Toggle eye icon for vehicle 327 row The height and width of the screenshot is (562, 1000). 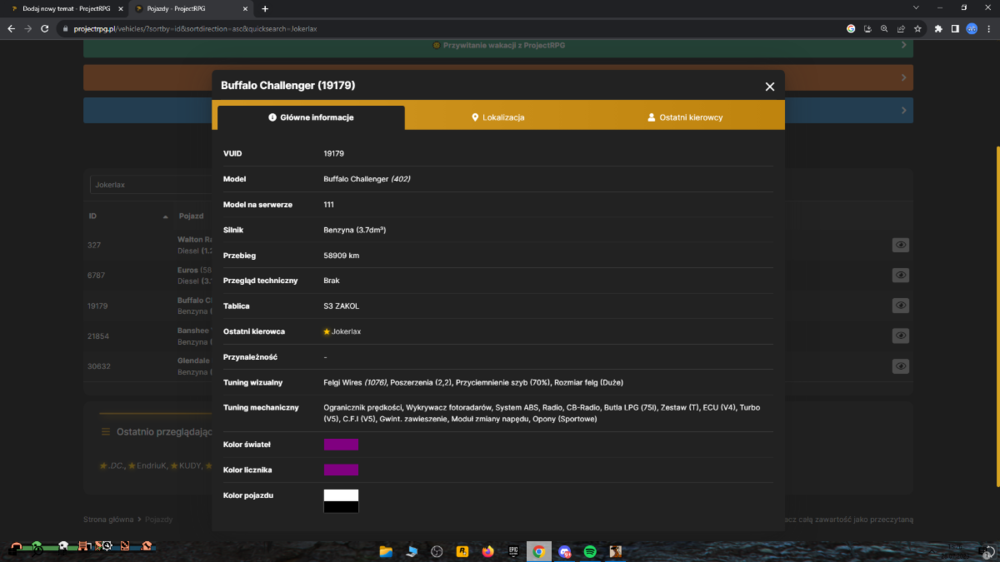[x=901, y=245]
